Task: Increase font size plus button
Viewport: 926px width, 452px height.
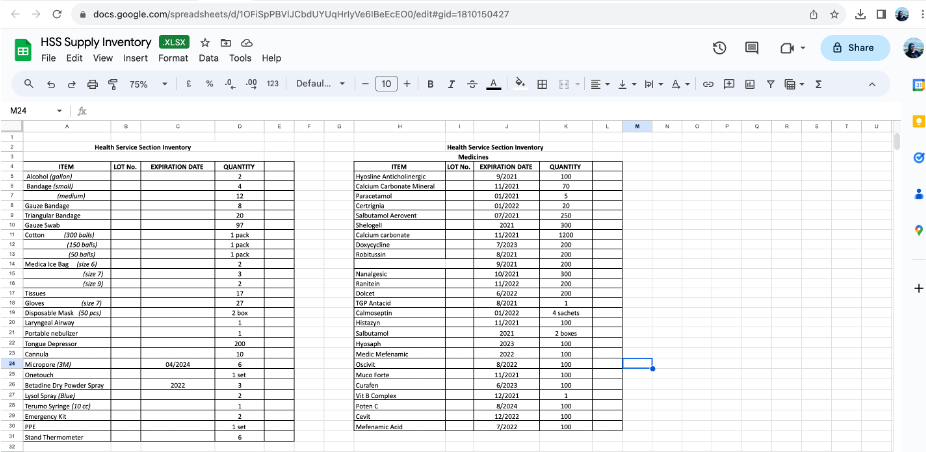Action: pos(407,84)
